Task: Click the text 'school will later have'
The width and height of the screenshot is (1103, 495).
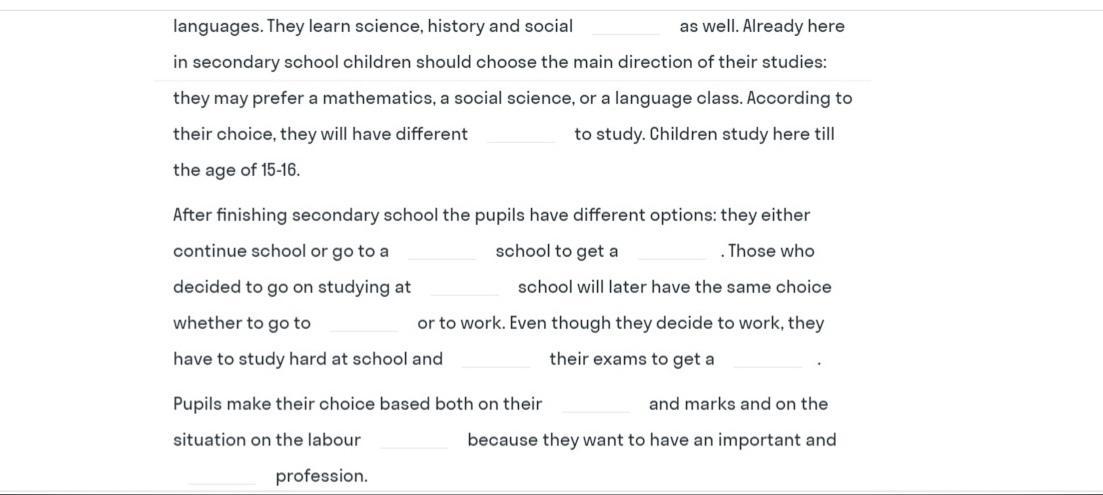Action: pyautogui.click(x=620, y=287)
